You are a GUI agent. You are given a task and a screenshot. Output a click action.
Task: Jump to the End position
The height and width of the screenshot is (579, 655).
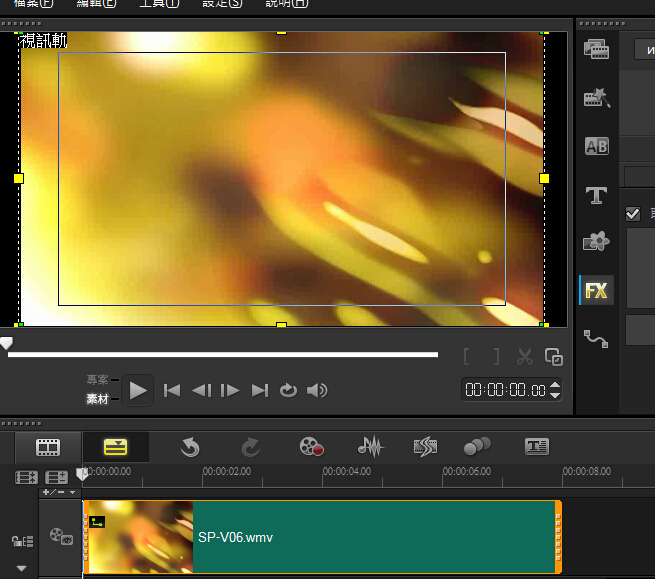259,391
